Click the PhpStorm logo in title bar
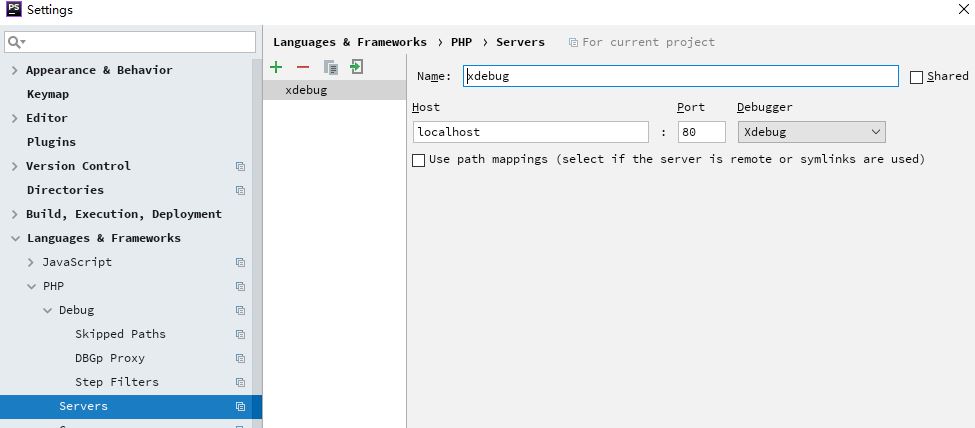Screen dimensions: 975x428 (x=13, y=10)
